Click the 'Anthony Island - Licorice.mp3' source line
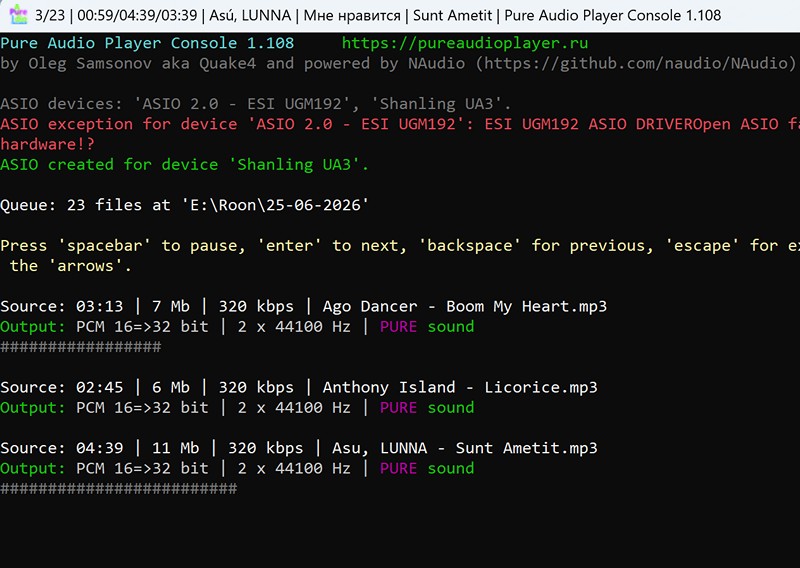The height and width of the screenshot is (568, 800). pyautogui.click(x=299, y=387)
